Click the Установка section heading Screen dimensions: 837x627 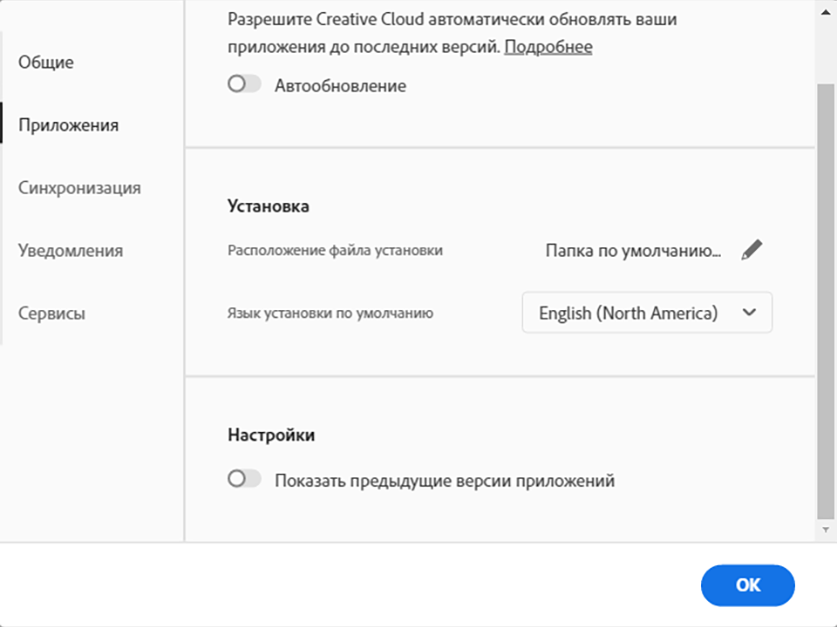(x=268, y=206)
